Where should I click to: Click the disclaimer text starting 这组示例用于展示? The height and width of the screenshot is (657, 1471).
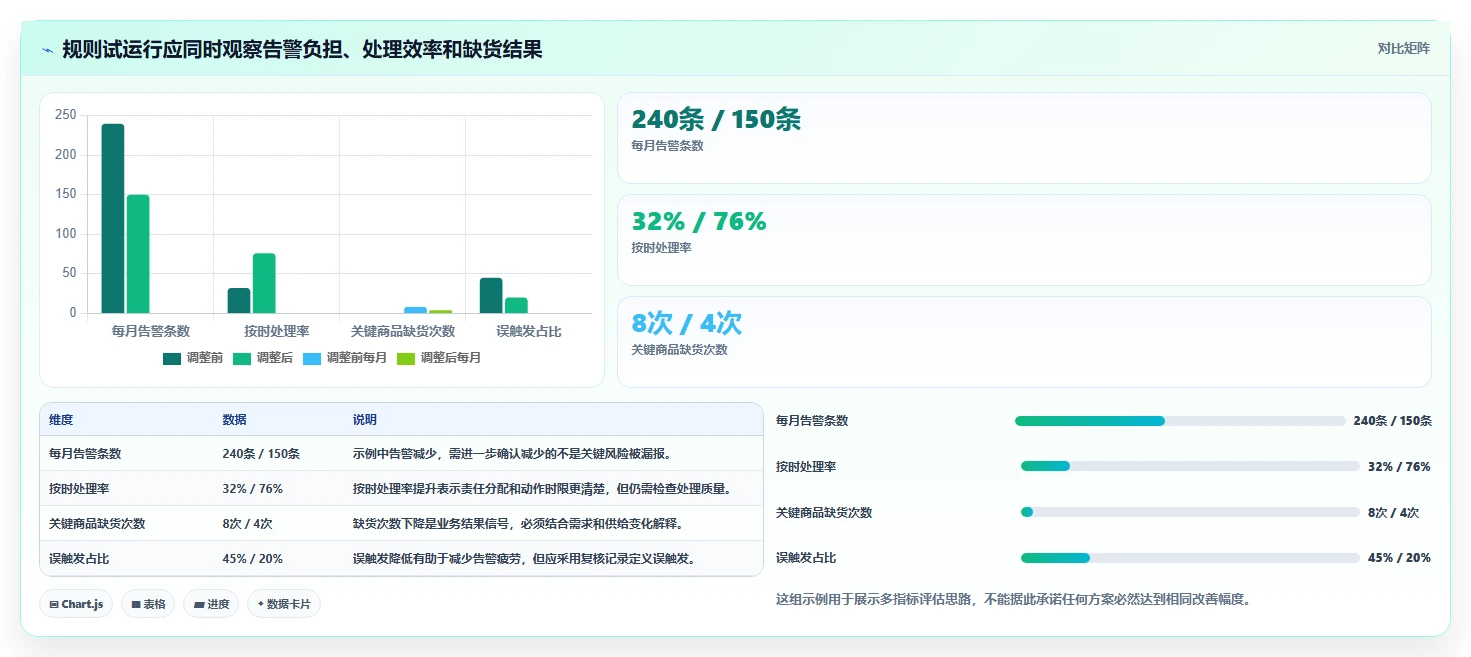tap(1014, 600)
